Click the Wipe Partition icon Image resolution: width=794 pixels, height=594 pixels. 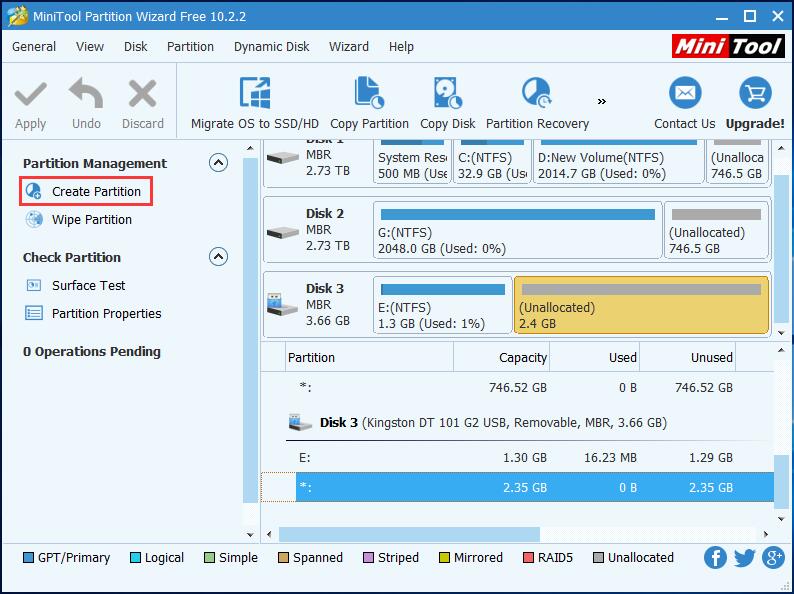pyautogui.click(x=34, y=220)
